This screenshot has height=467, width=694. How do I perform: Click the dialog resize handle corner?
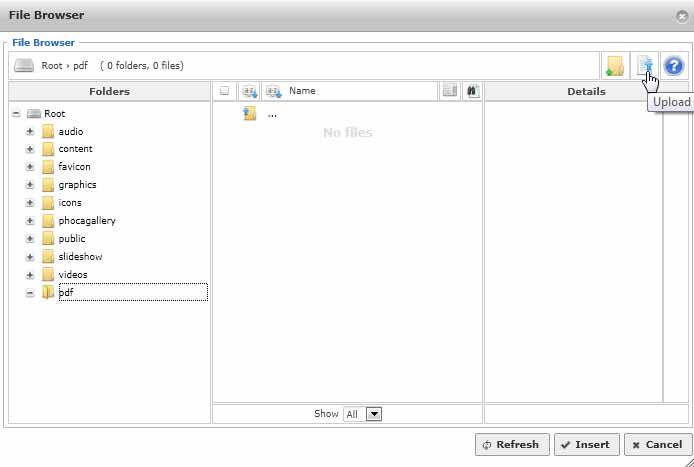(688, 462)
